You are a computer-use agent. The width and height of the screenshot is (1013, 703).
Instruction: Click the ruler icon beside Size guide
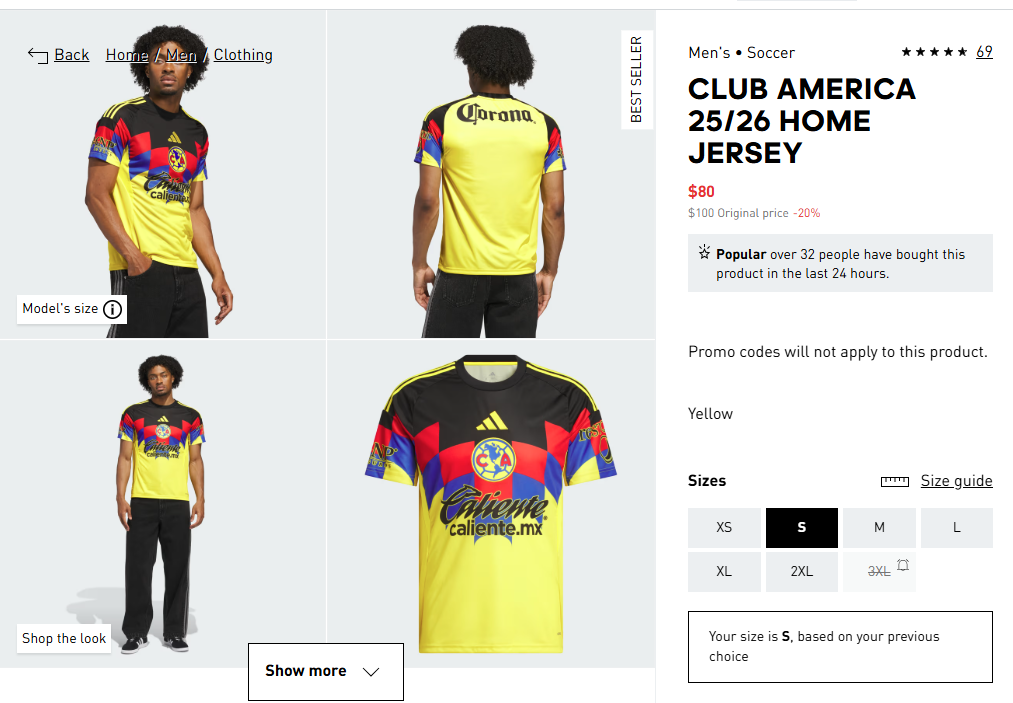coord(895,481)
